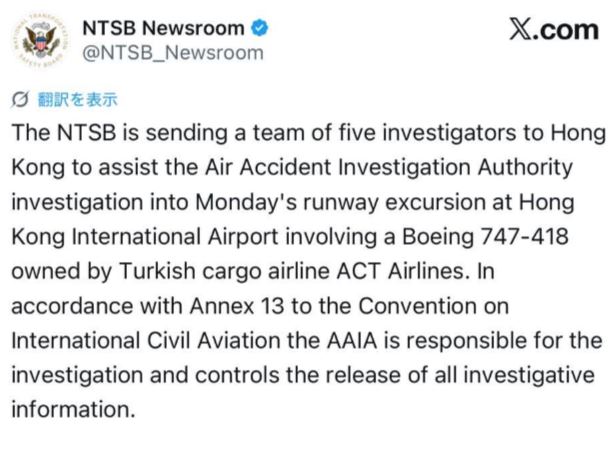The width and height of the screenshot is (615, 458).
Task: Click the final word "information." in tweet
Action: [x=71, y=410]
